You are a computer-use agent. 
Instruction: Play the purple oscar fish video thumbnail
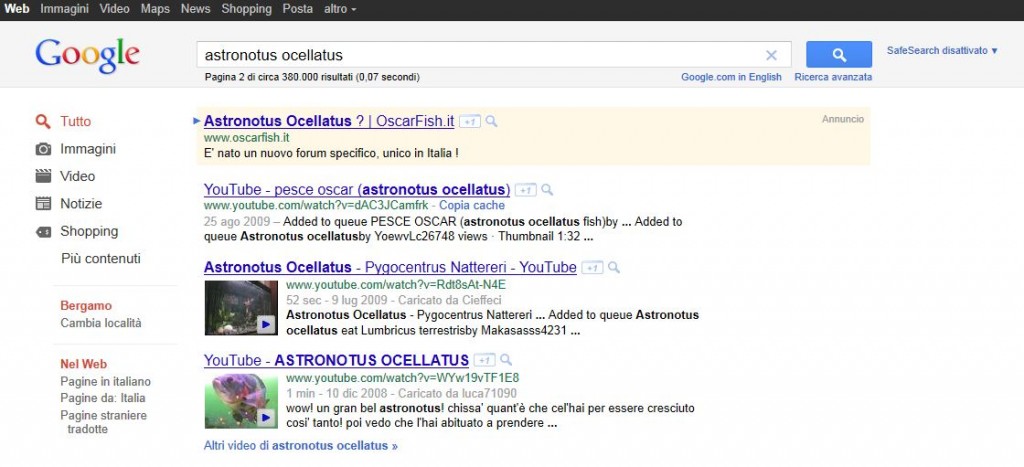tap(241, 401)
